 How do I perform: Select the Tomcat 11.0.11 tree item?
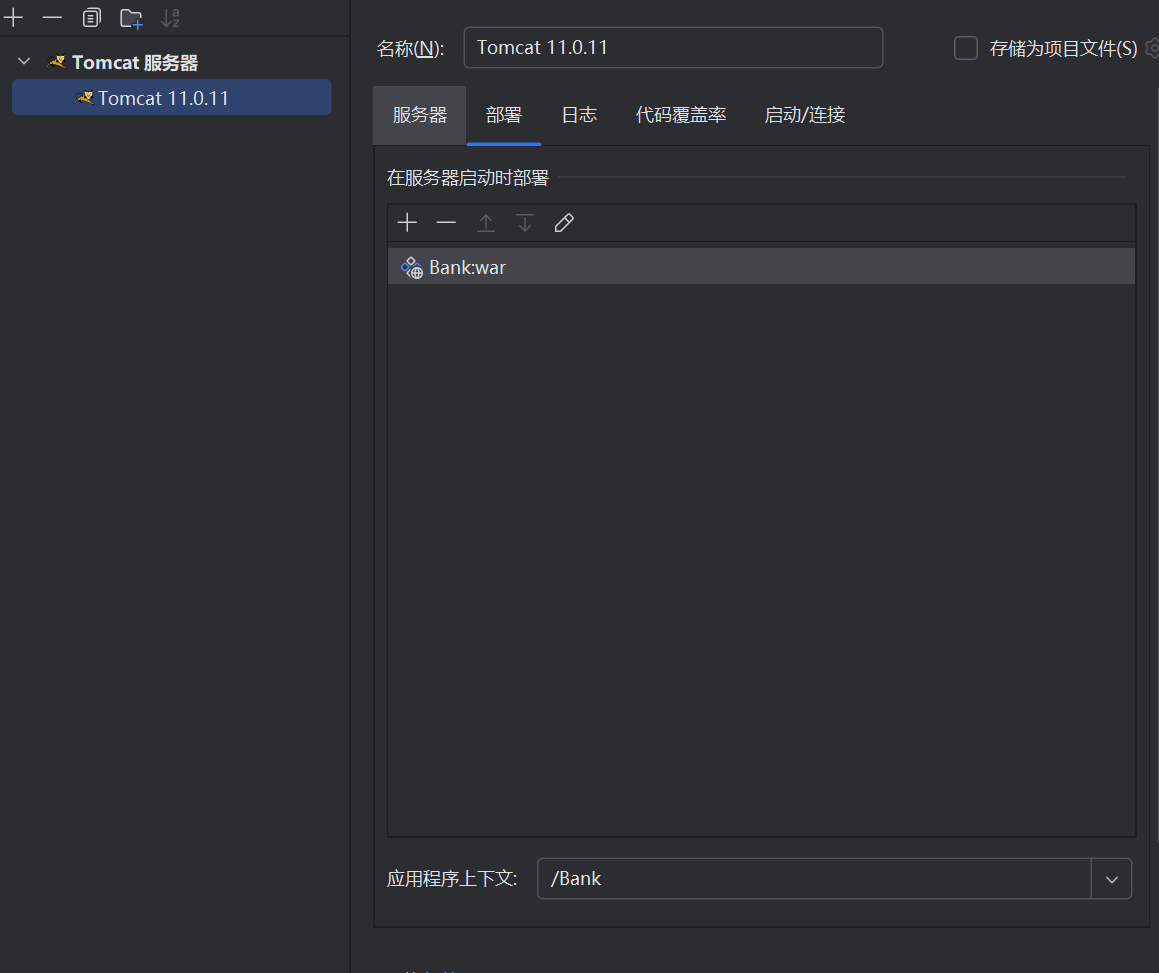point(171,98)
